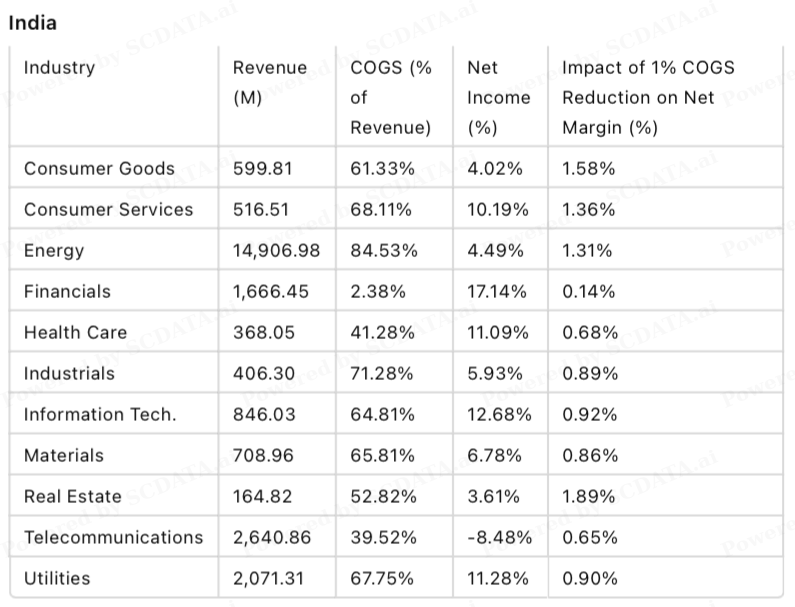
Task: Click the Financials net income 17.14%
Action: pyautogui.click(x=497, y=292)
